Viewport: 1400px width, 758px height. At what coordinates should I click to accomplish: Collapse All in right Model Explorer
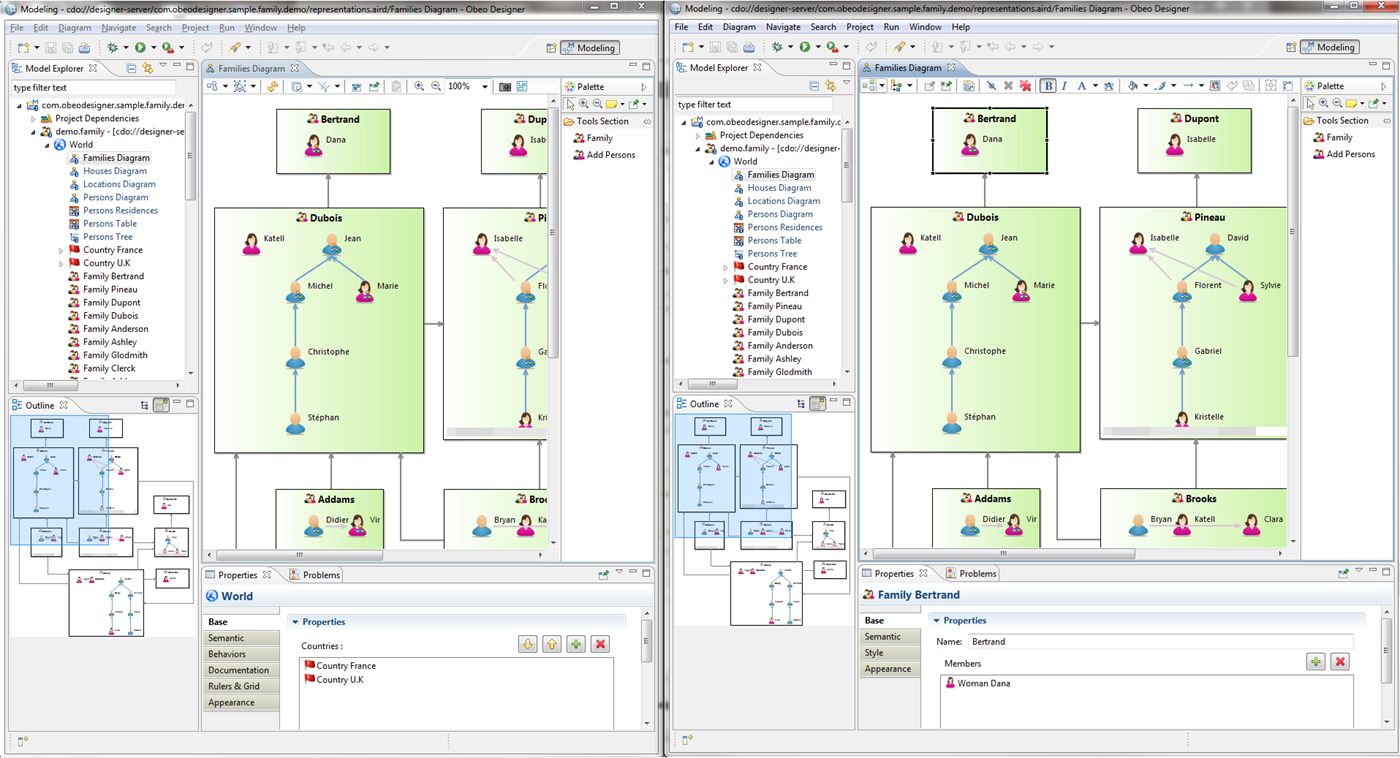pos(814,86)
